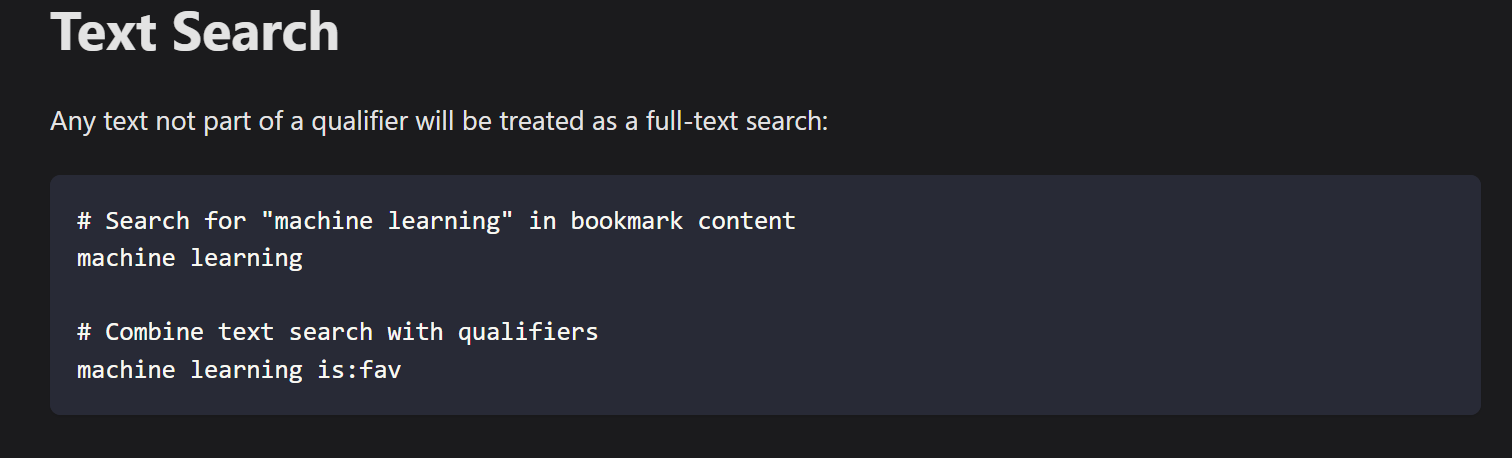The width and height of the screenshot is (1512, 458).
Task: Click "learning" in the "machine learning is:fav" line
Action: 246,370
